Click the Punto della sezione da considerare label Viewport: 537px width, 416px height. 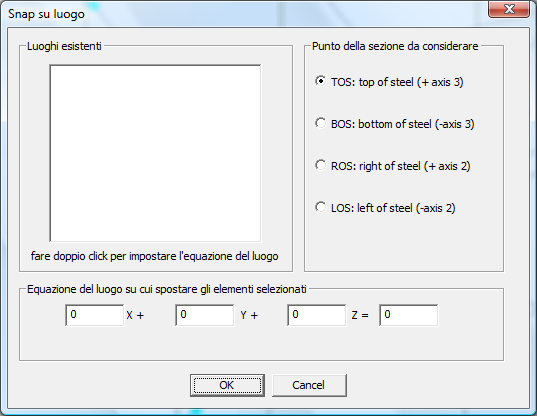395,46
